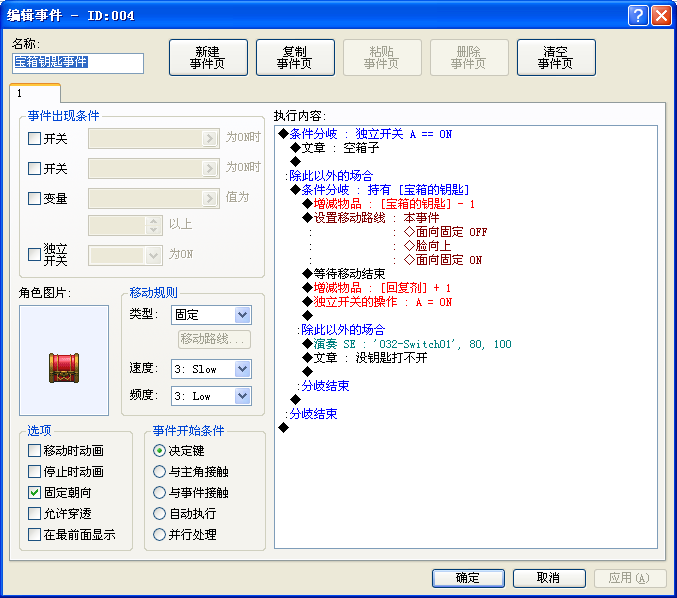The width and height of the screenshot is (677, 598).
Task: Select the last 分歧结束 line
Action: (311, 414)
